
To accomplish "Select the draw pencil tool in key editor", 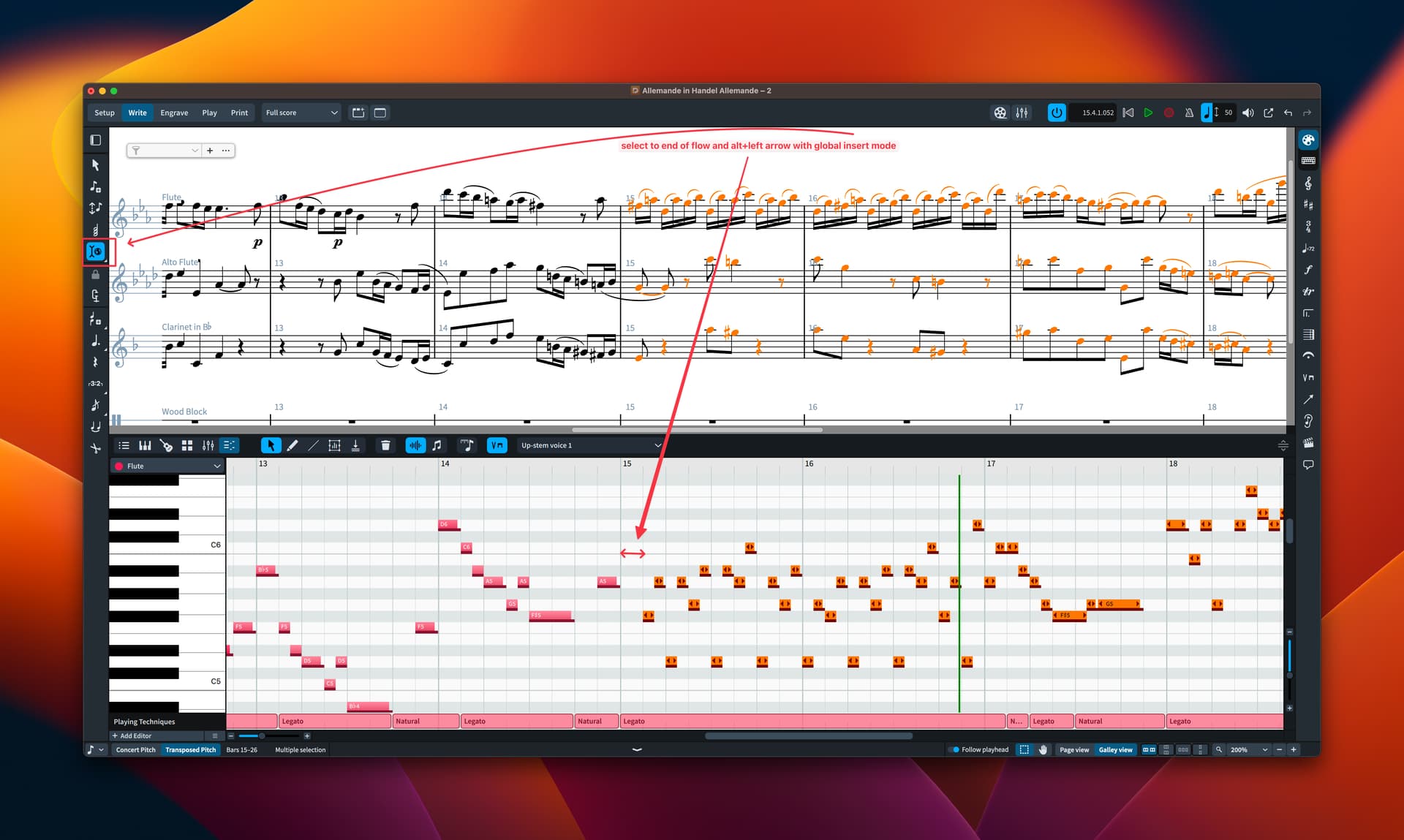I will tap(292, 445).
